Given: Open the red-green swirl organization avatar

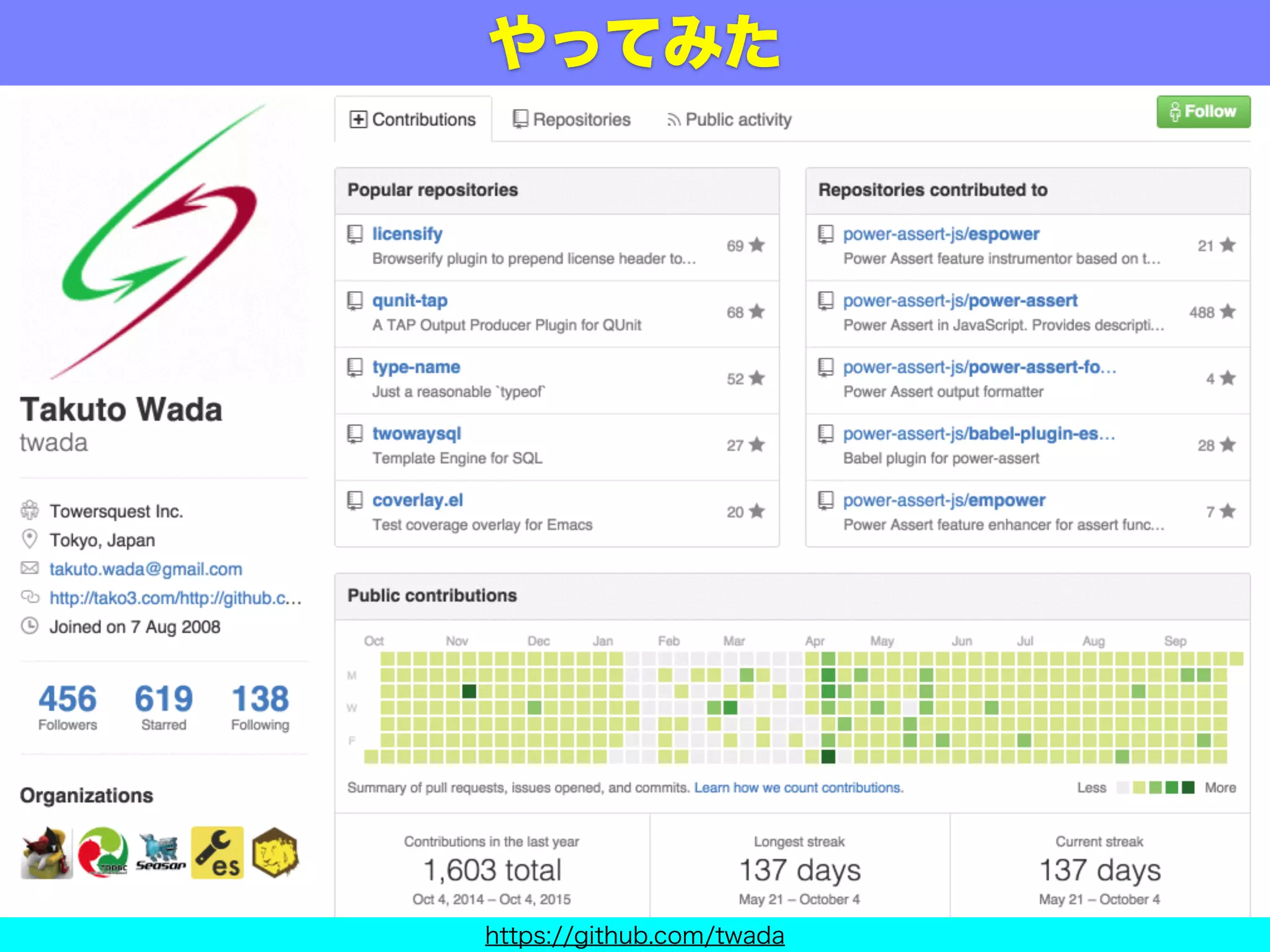Looking at the screenshot, I should point(104,853).
